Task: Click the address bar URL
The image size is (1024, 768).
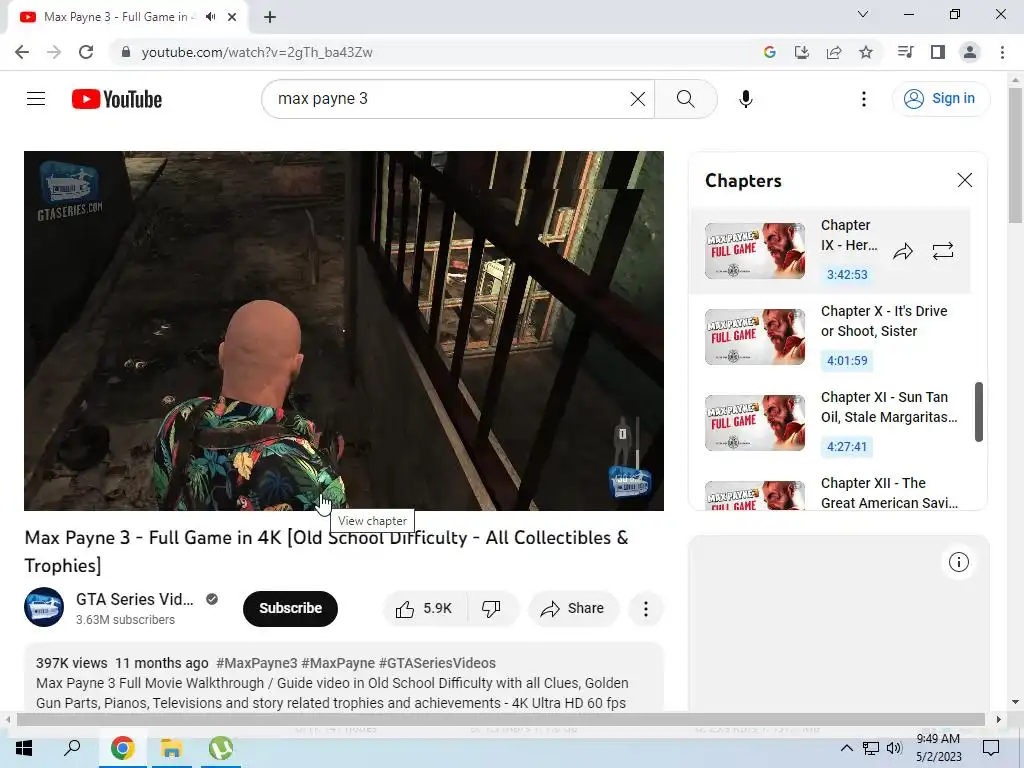Action: click(x=257, y=52)
